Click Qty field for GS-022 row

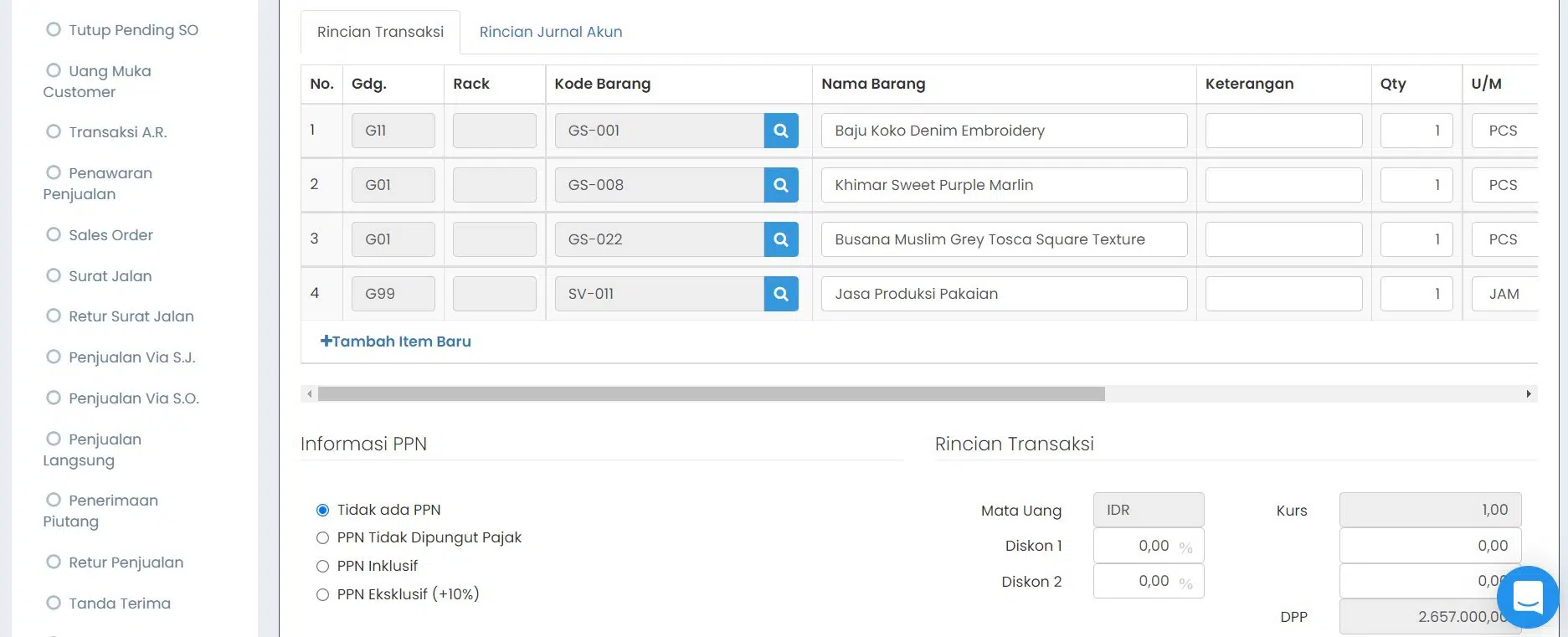click(1416, 239)
